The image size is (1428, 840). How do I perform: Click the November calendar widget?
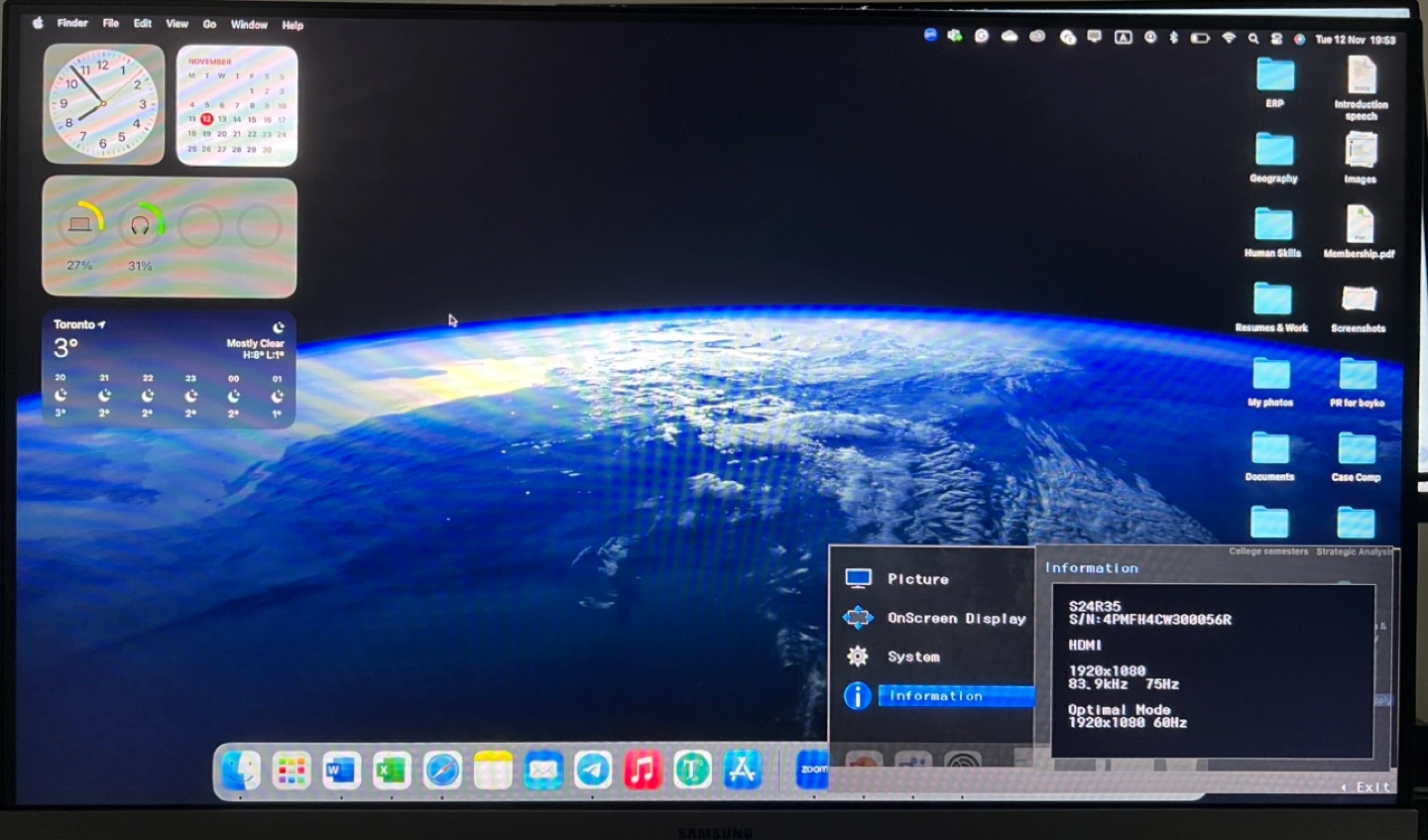(237, 105)
